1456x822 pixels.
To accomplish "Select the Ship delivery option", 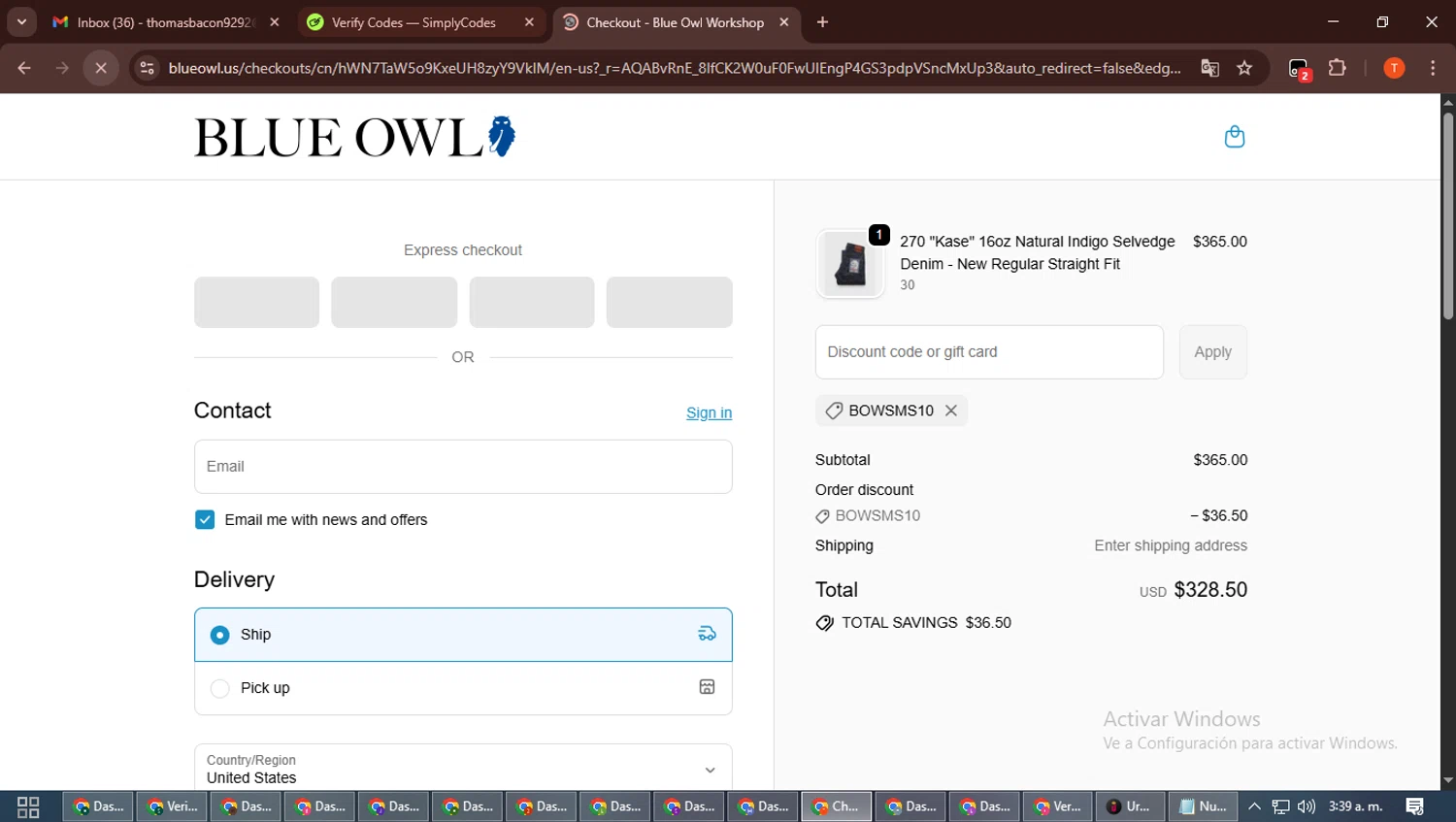I will pos(463,635).
